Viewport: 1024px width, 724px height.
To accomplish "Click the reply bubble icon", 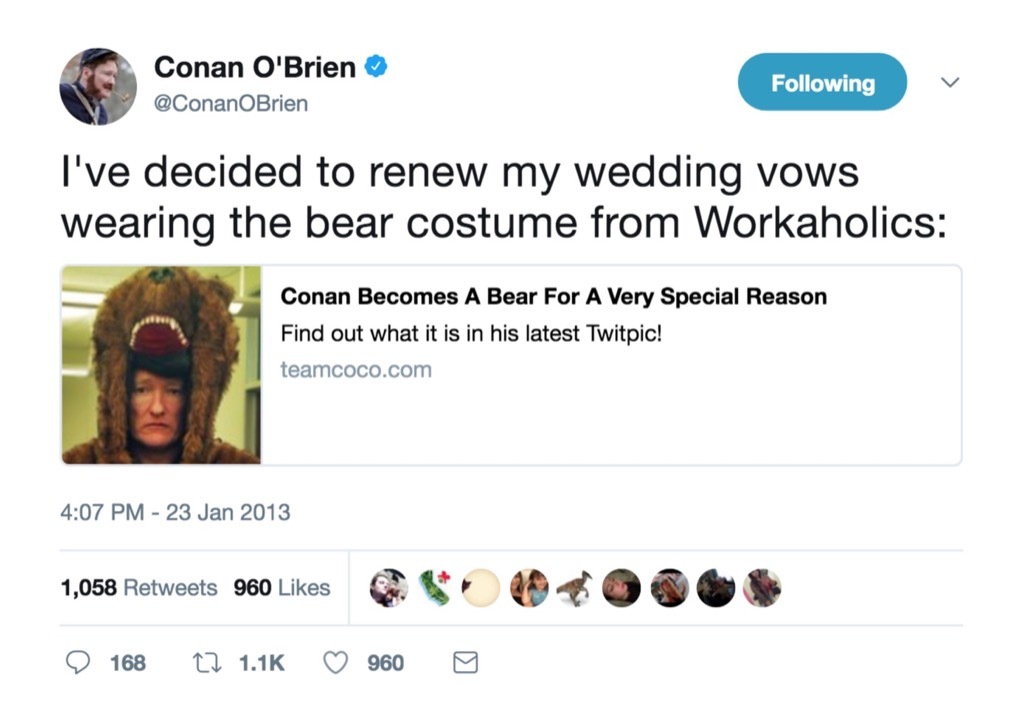I will [x=80, y=662].
